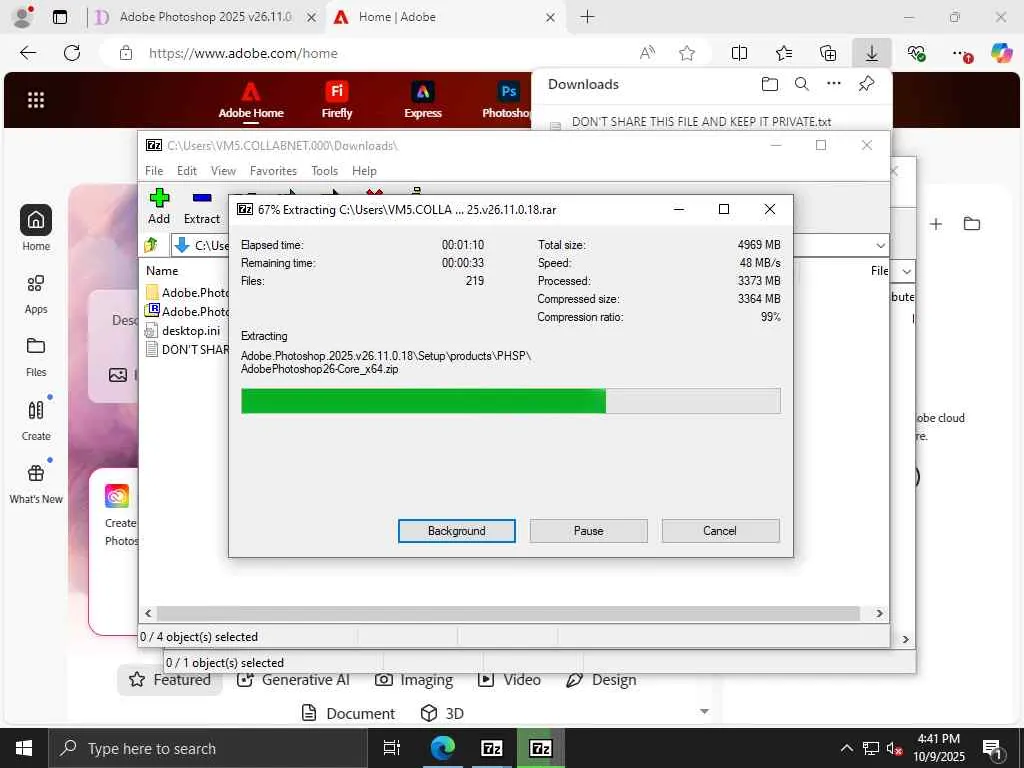Image resolution: width=1024 pixels, height=768 pixels.
Task: Select the Imaging category
Action: coord(414,680)
